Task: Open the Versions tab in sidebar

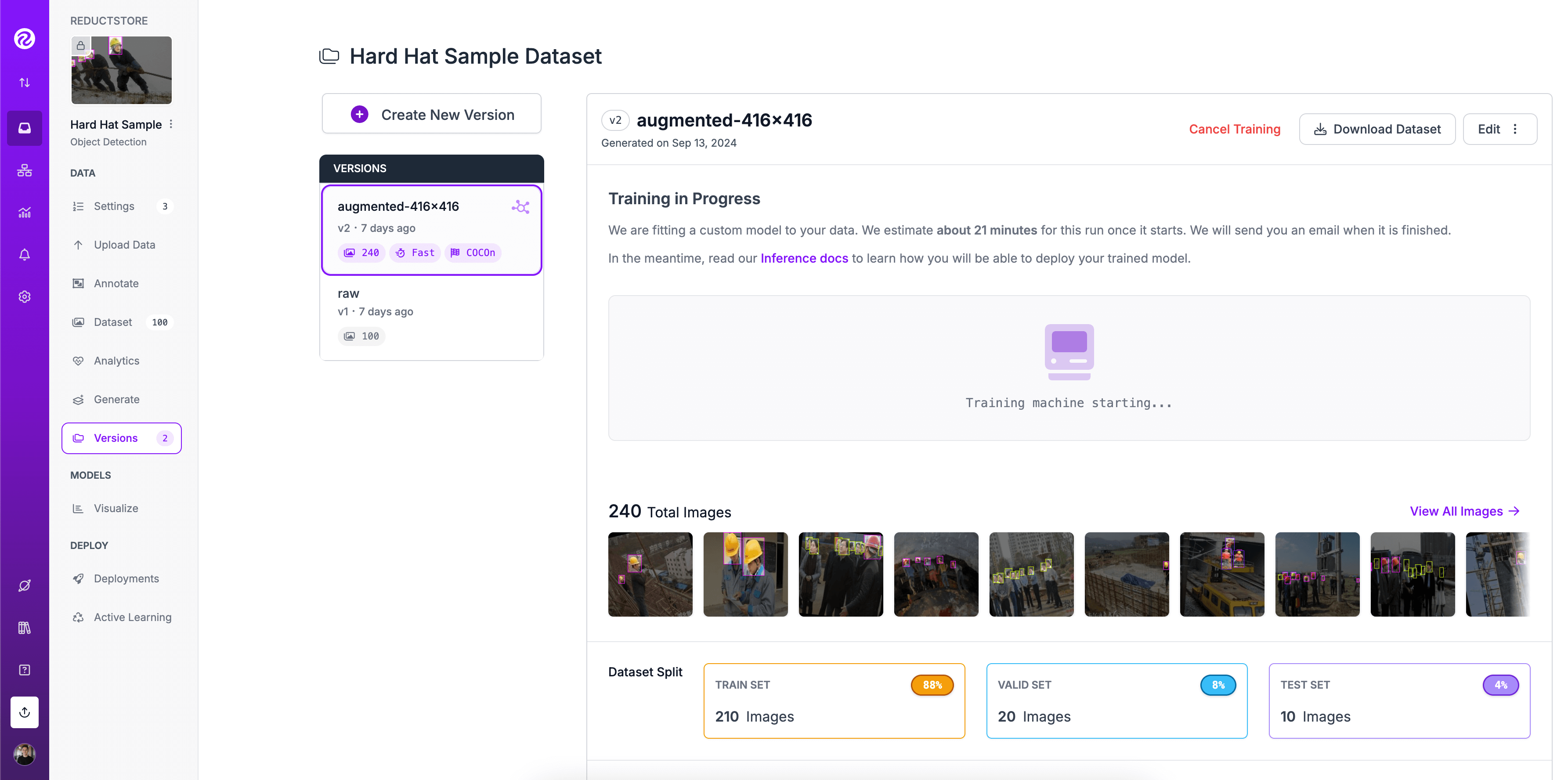Action: 115,437
